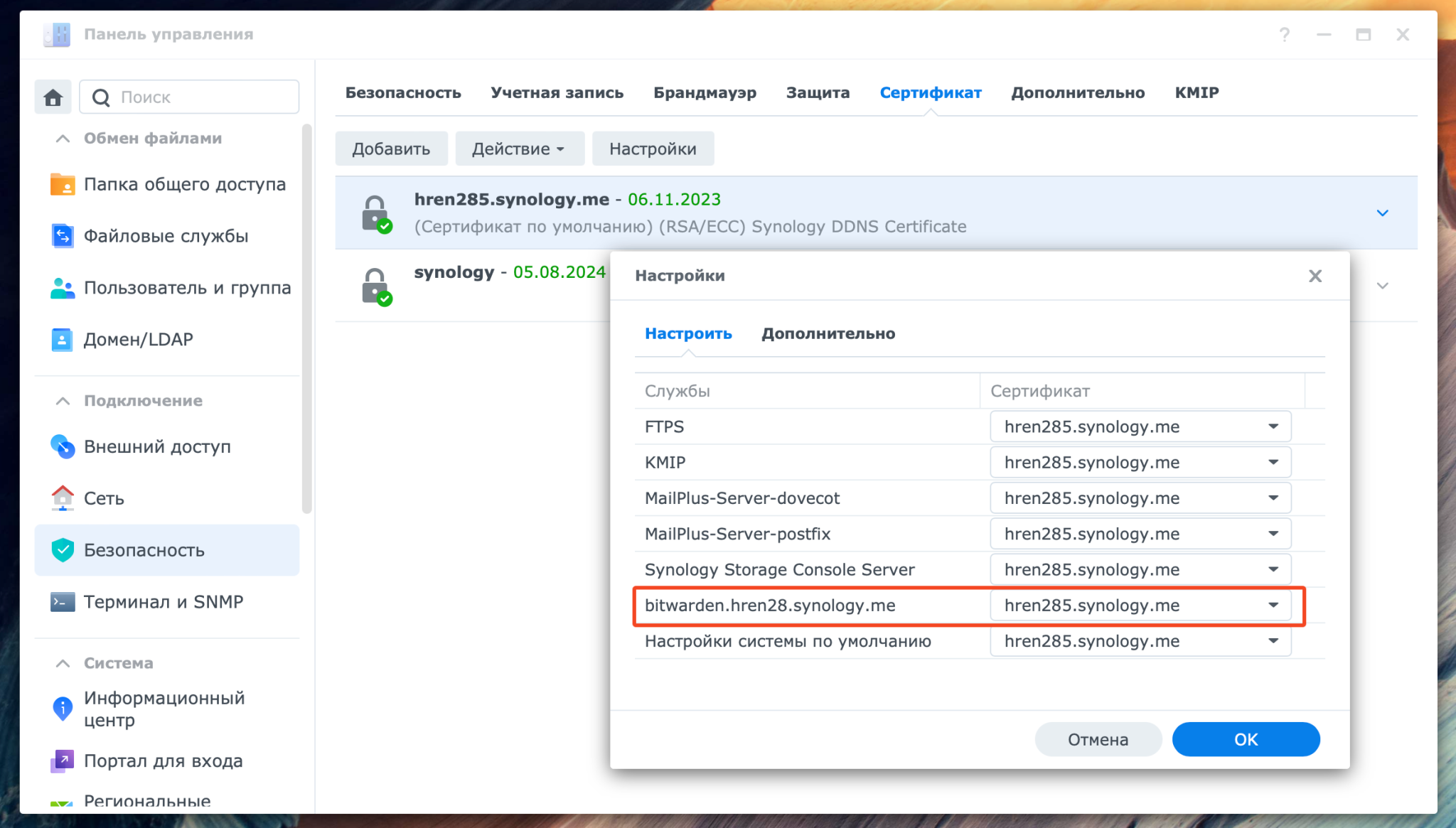Expand synology certificate details chevron
Screen dimensions: 1456x828
click(x=1382, y=286)
